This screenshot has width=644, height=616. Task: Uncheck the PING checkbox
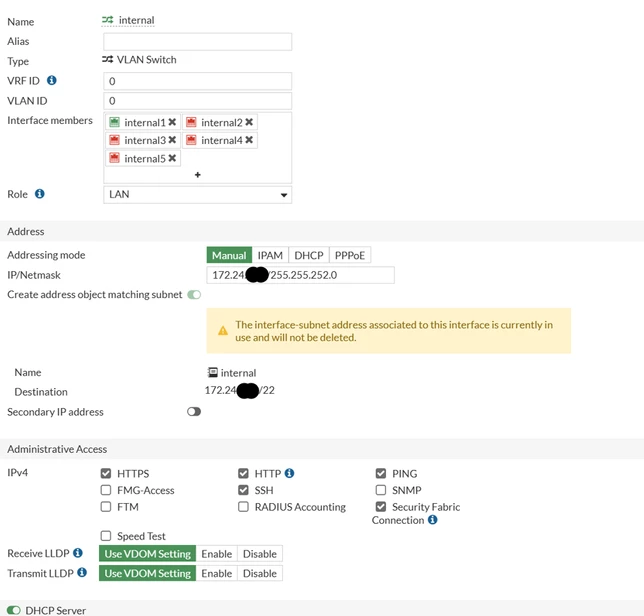tap(381, 473)
